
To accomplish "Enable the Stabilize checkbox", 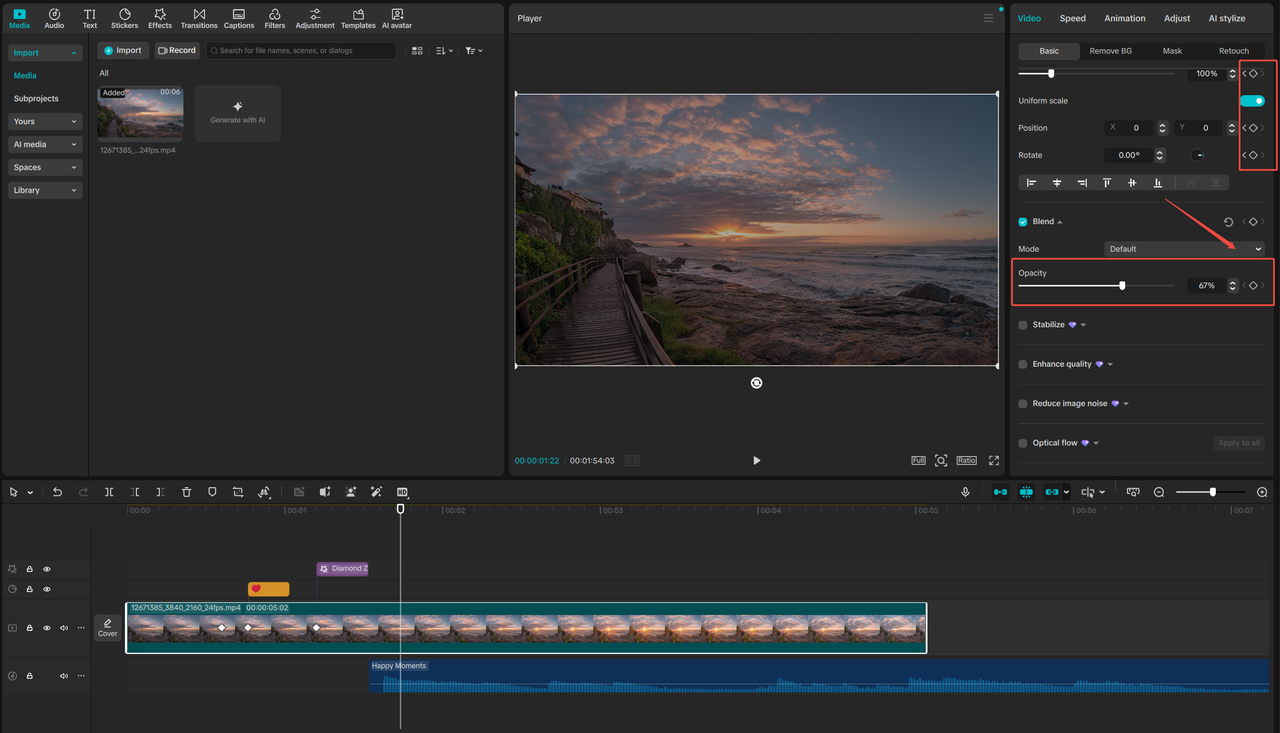I will [x=1022, y=324].
